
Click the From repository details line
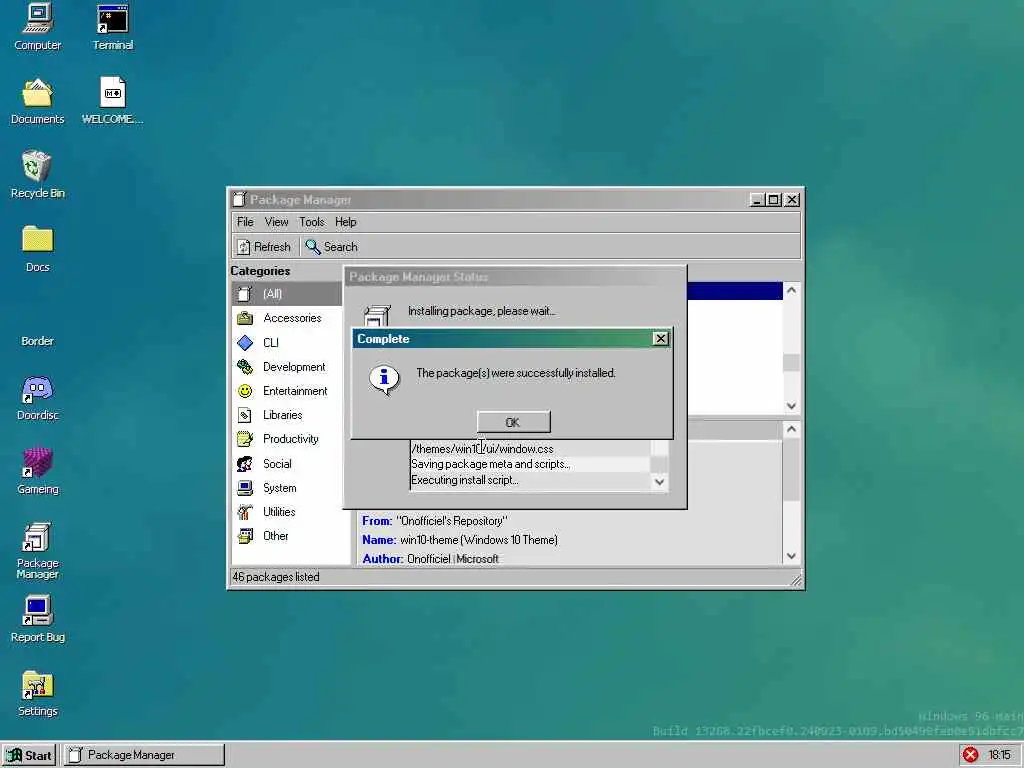pos(435,521)
